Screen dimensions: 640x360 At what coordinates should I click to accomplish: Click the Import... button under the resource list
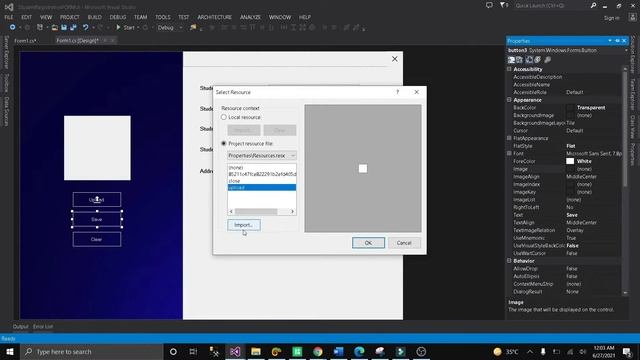click(x=244, y=225)
